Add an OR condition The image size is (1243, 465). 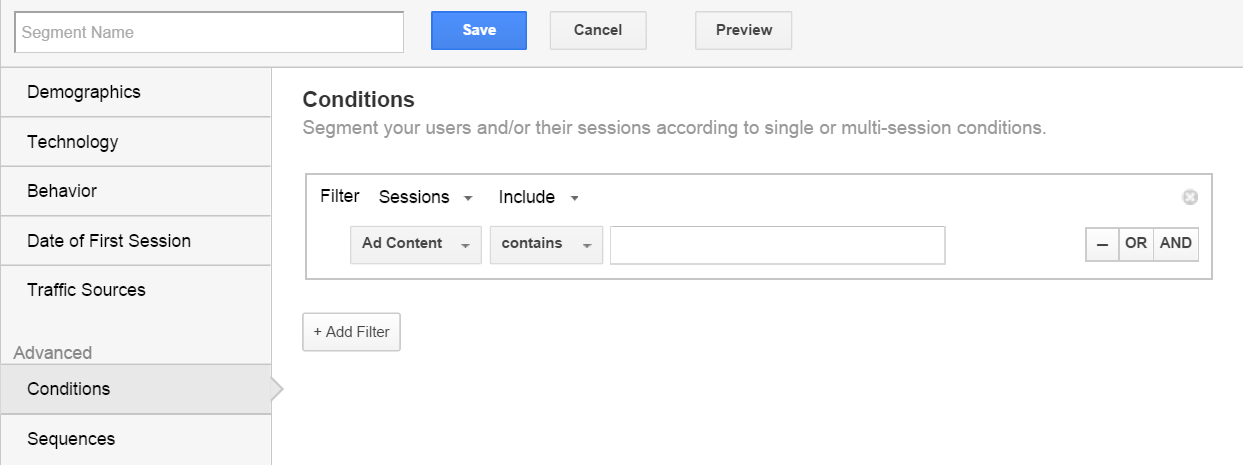[1135, 244]
